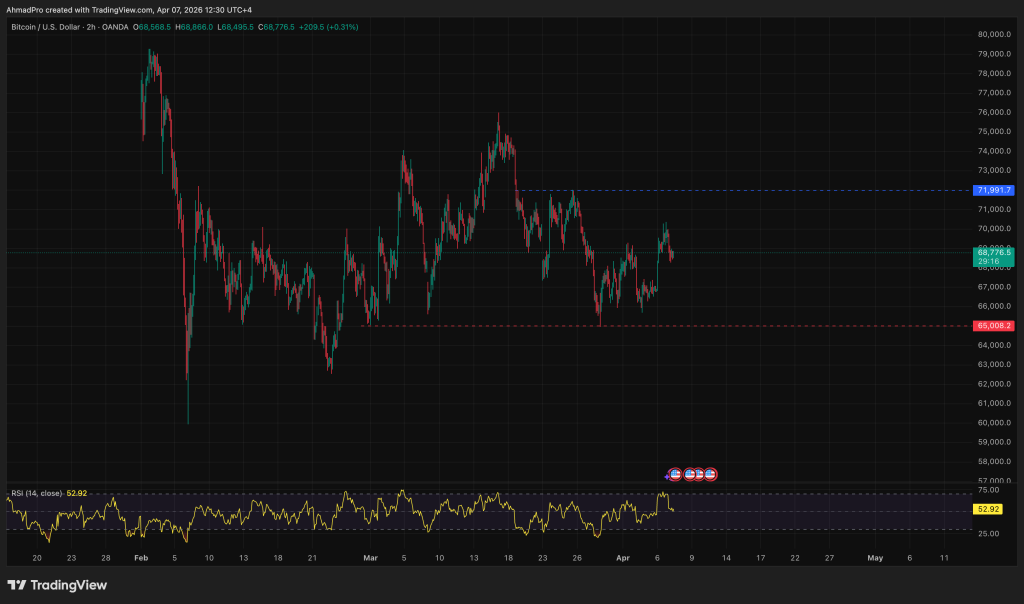Click the green current price label 68,776.5
This screenshot has height=604, width=1024.
pyautogui.click(x=994, y=254)
